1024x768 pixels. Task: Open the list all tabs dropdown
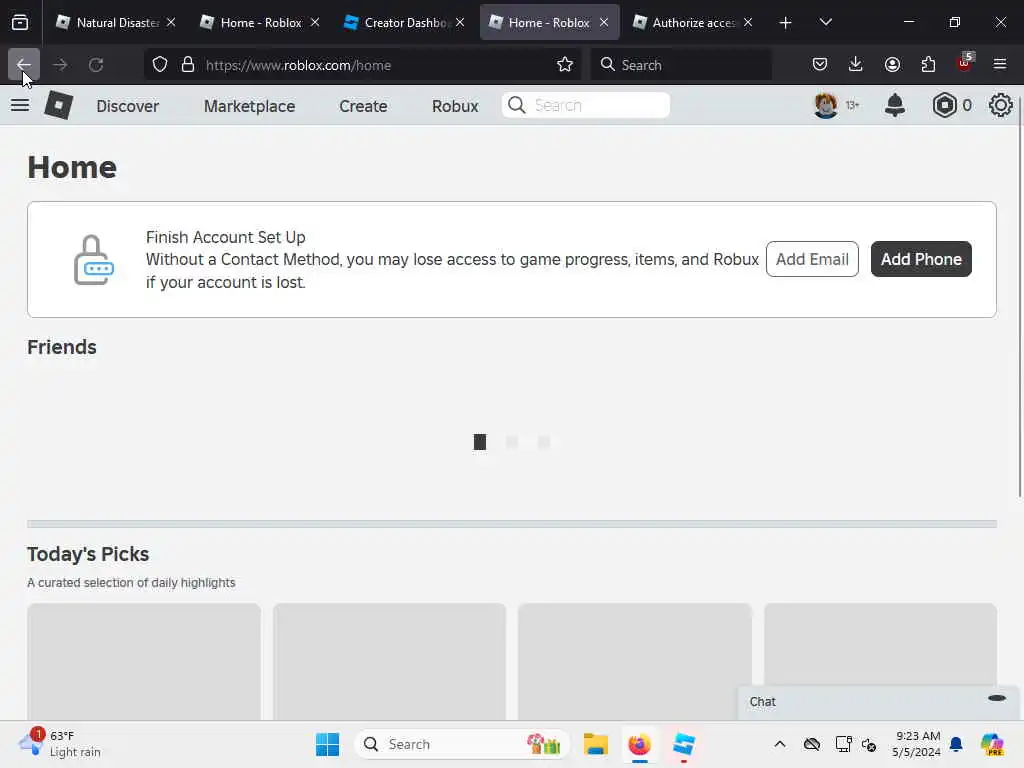point(825,22)
